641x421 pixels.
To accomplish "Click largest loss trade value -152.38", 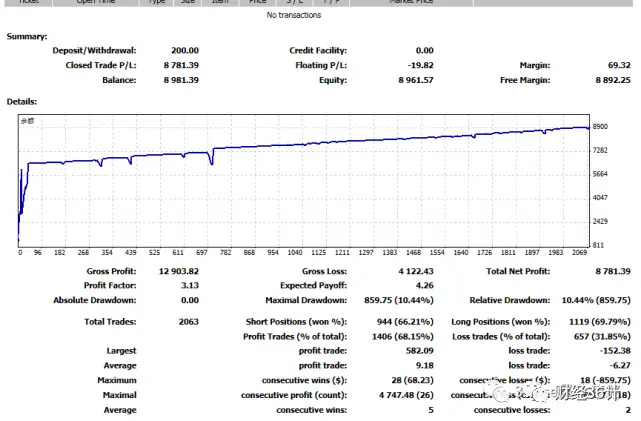I will [x=615, y=351].
